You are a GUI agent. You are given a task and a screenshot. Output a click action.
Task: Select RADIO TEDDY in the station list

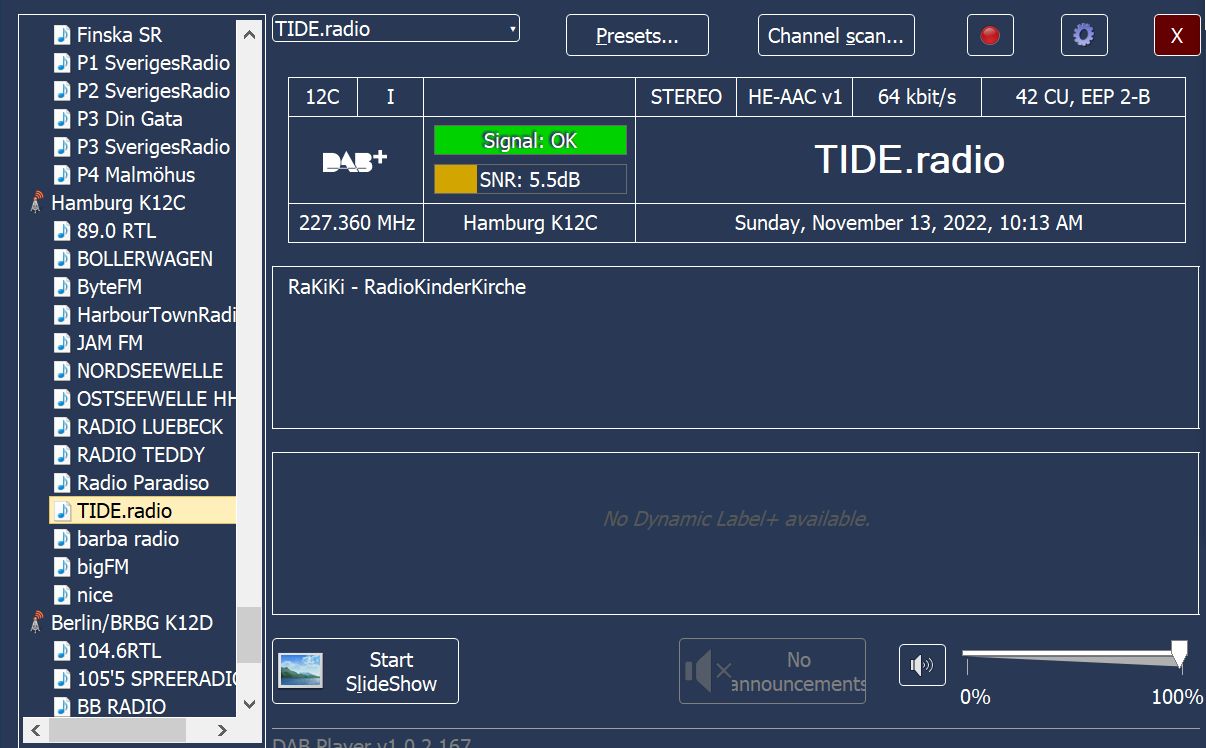tap(141, 455)
